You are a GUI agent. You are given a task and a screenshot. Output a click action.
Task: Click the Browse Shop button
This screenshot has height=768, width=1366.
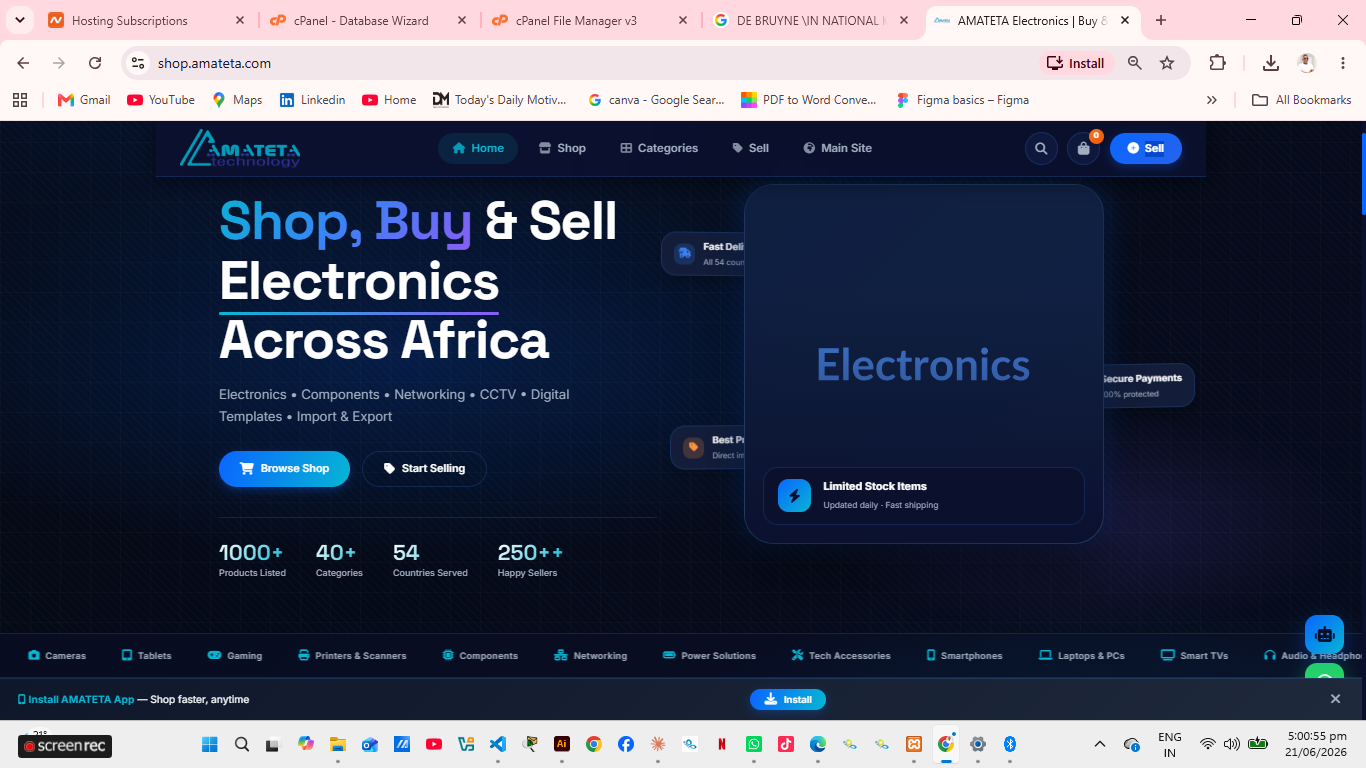284,468
